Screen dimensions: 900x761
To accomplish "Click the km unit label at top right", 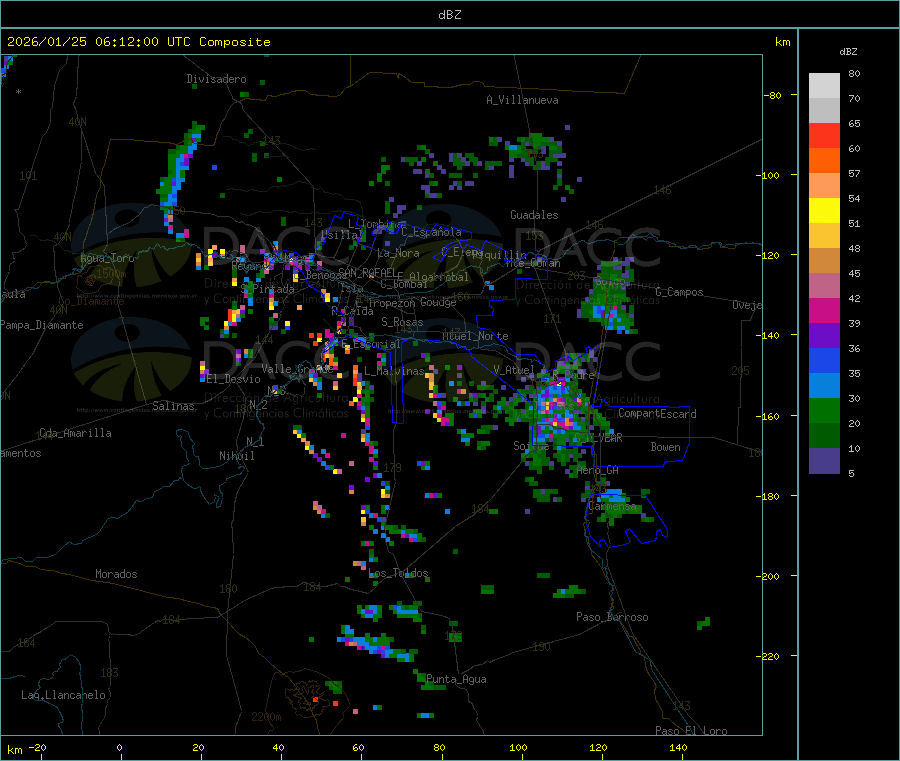I will click(x=782, y=42).
